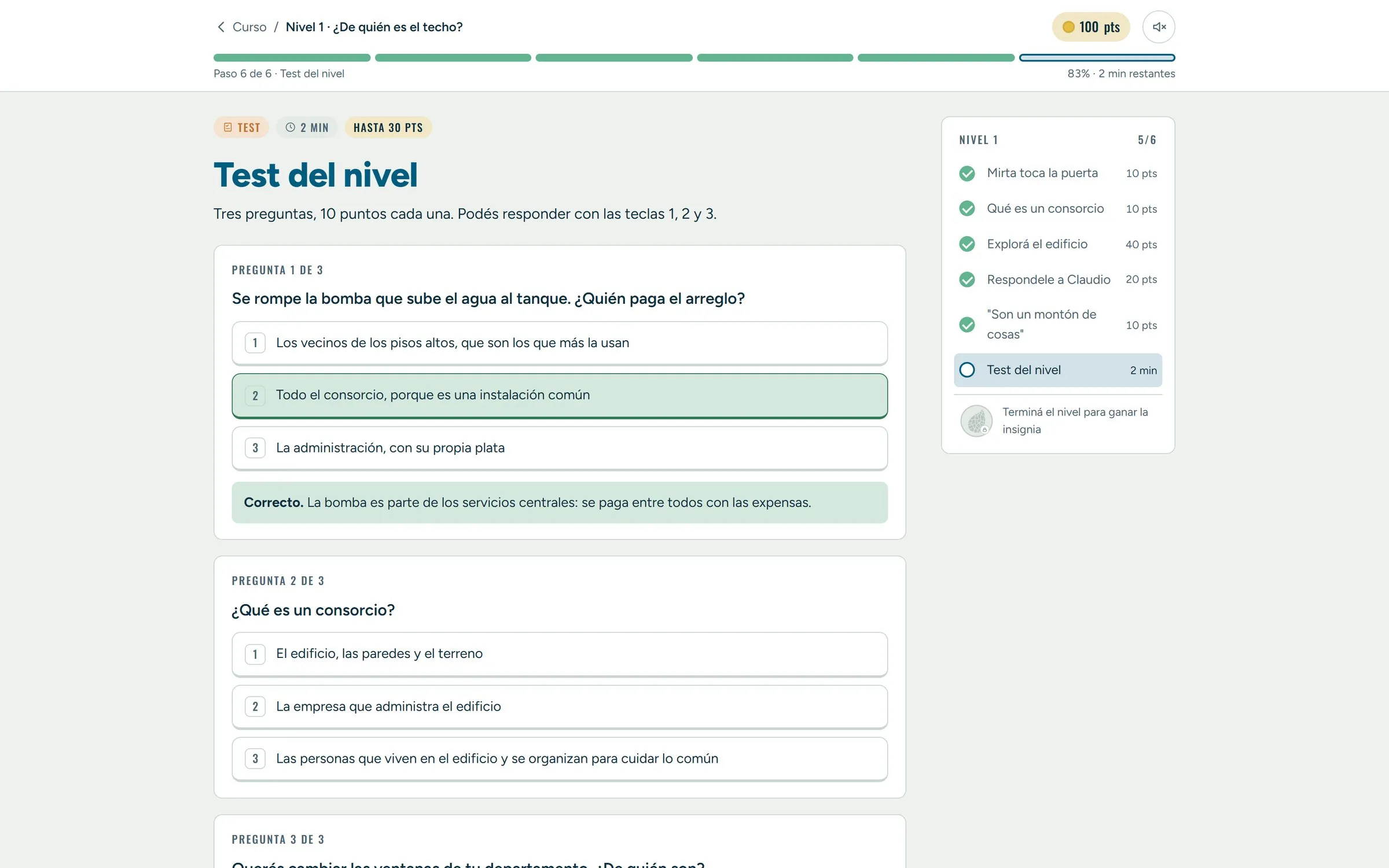Click the empty circle beside Test del nivel
This screenshot has height=868, width=1389.
tap(967, 370)
